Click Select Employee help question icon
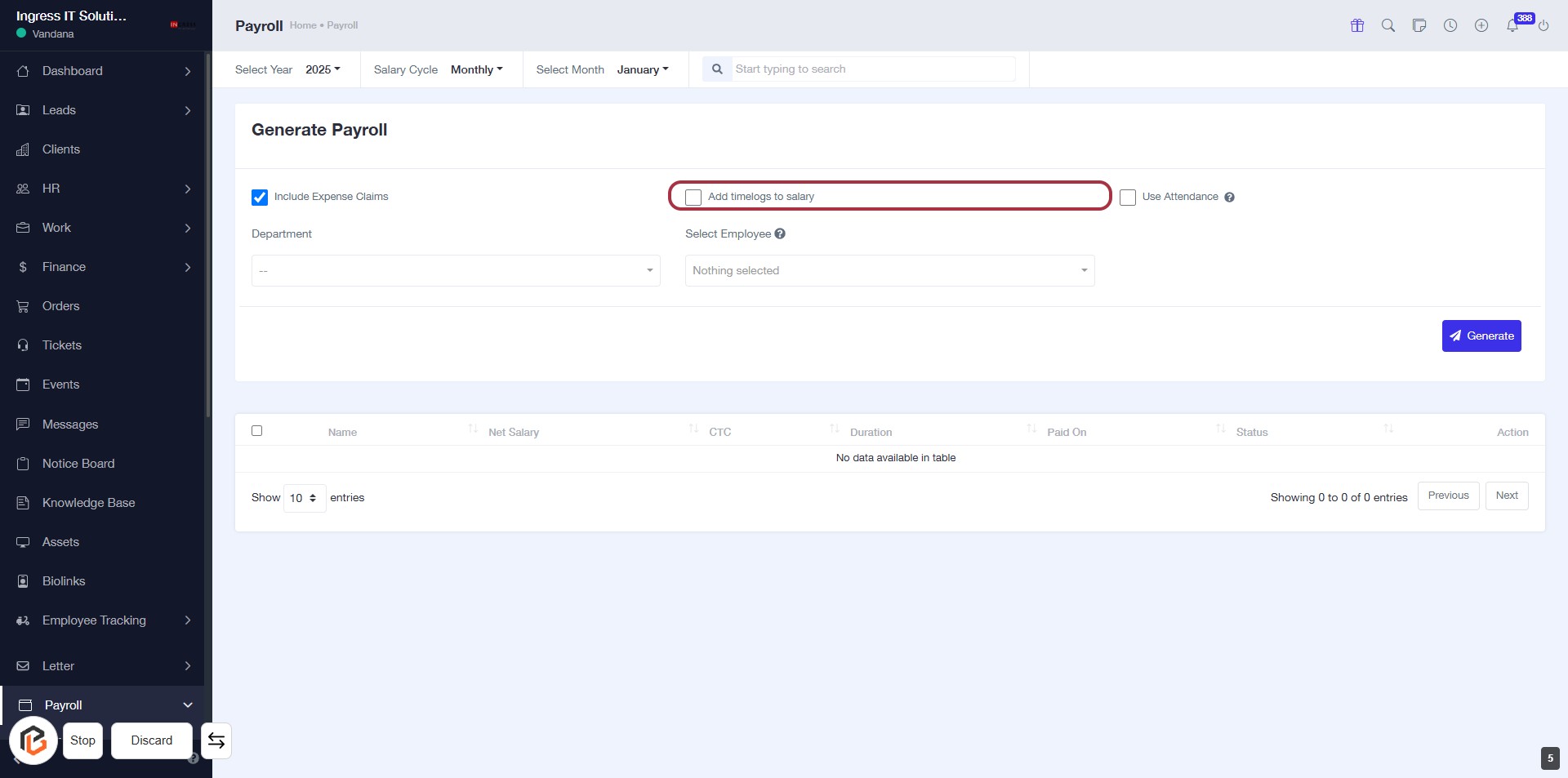Screen dimensions: 1568x778 [x=780, y=233]
